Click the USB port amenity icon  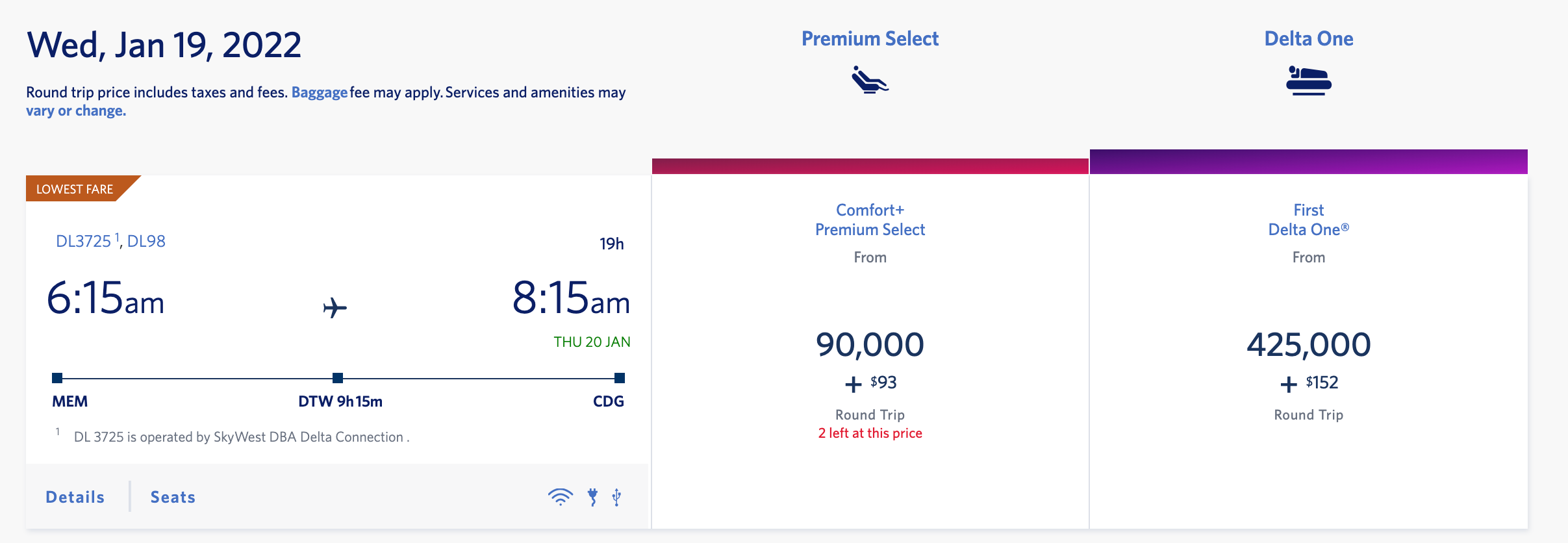coord(616,497)
